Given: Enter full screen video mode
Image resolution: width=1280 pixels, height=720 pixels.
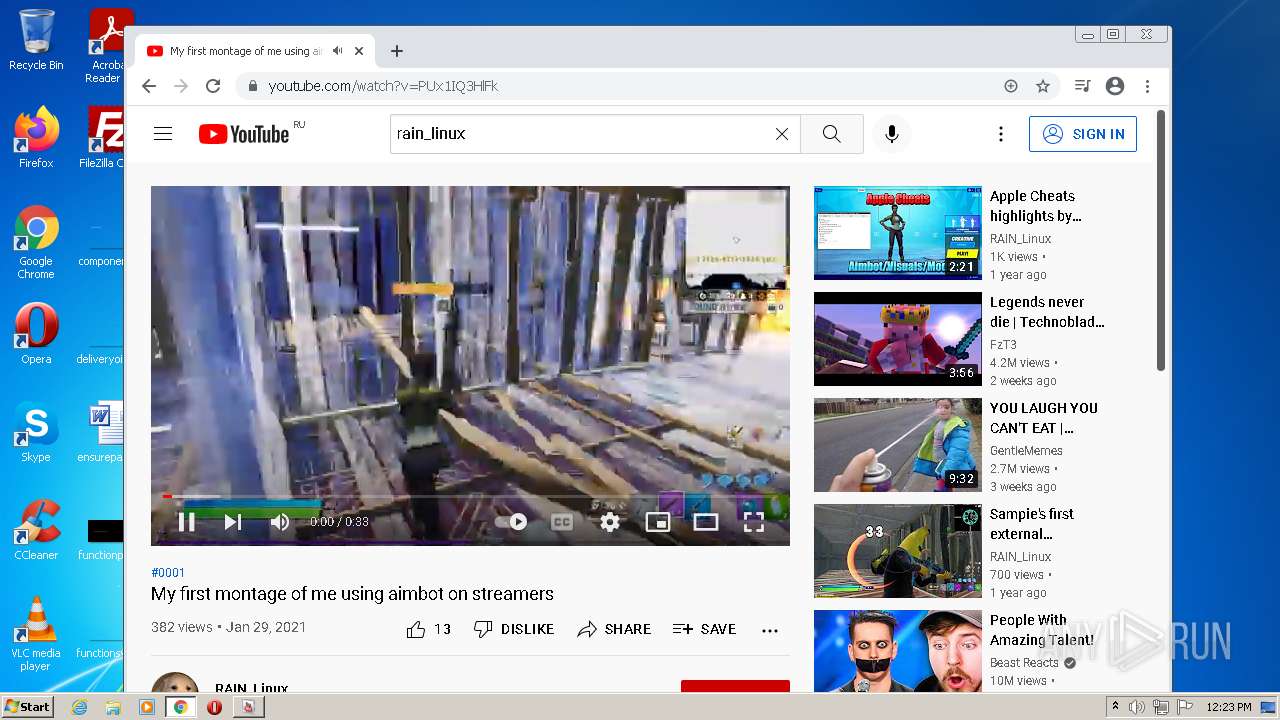Looking at the screenshot, I should click(x=754, y=521).
